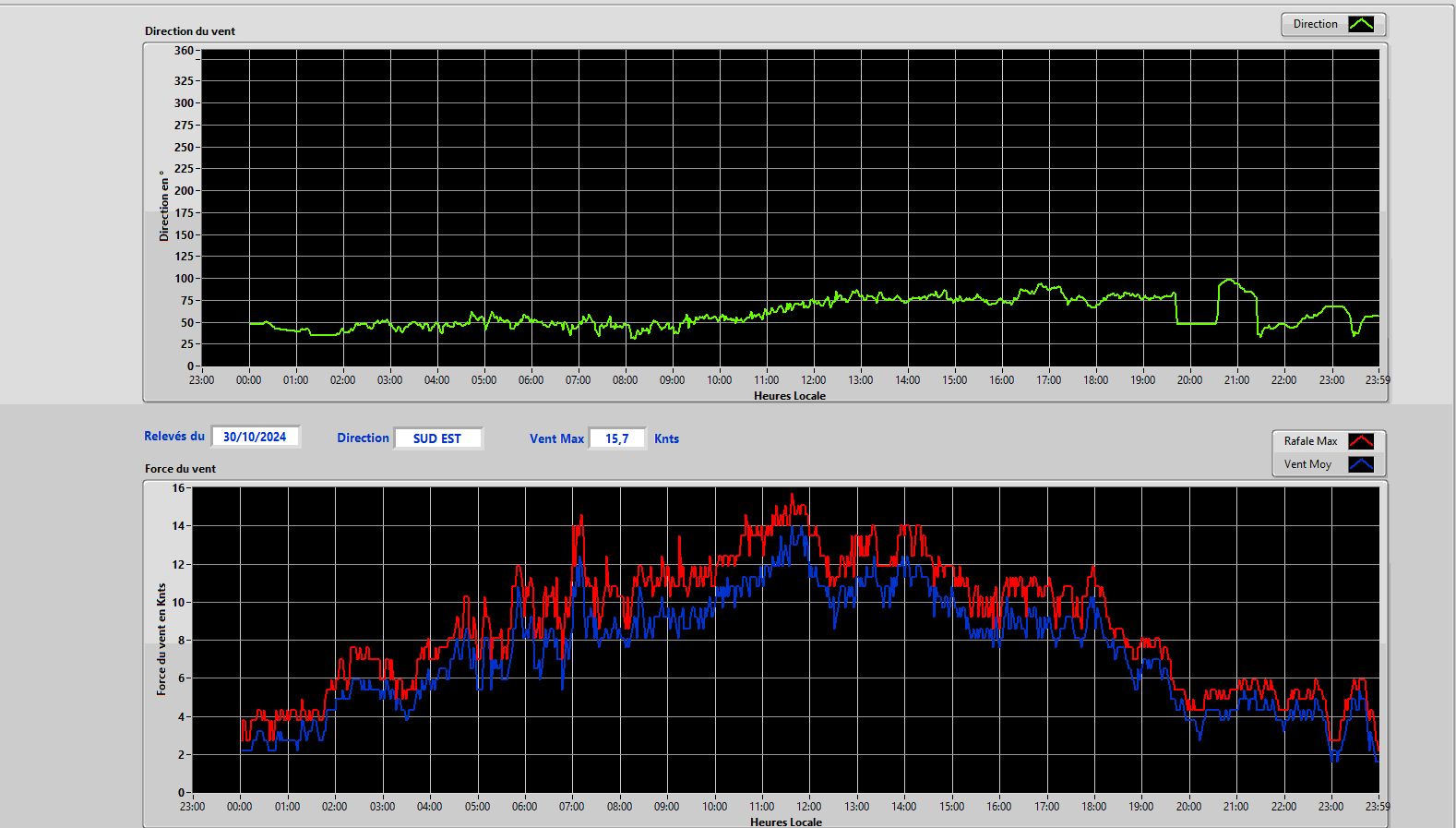1456x828 pixels.
Task: Click the red Rafale Max legend icon
Action: (1361, 441)
